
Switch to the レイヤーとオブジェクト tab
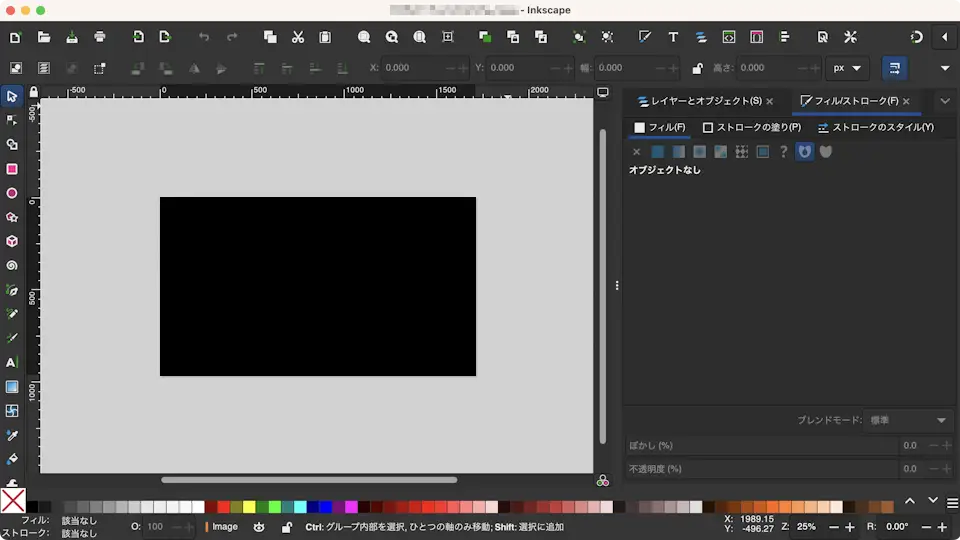pos(700,101)
